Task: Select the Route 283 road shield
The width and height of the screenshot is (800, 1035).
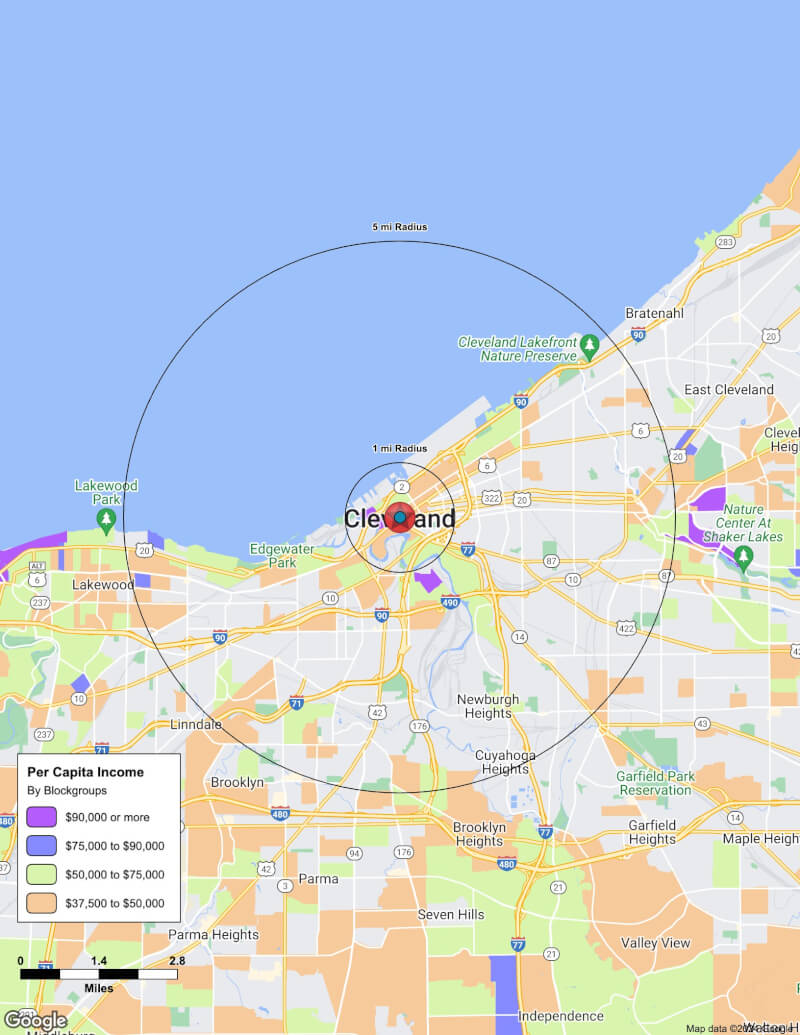Action: tap(725, 242)
